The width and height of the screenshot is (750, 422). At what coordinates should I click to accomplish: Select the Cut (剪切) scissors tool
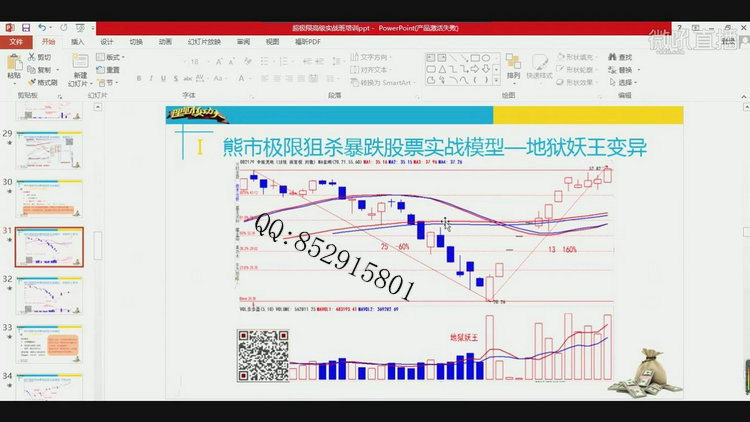(40, 58)
